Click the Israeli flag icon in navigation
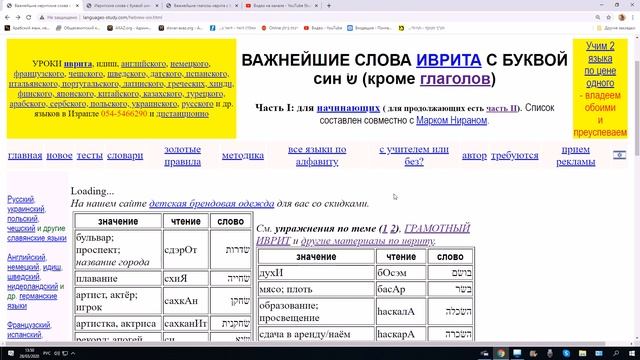The width and height of the screenshot is (640, 360). point(619,155)
